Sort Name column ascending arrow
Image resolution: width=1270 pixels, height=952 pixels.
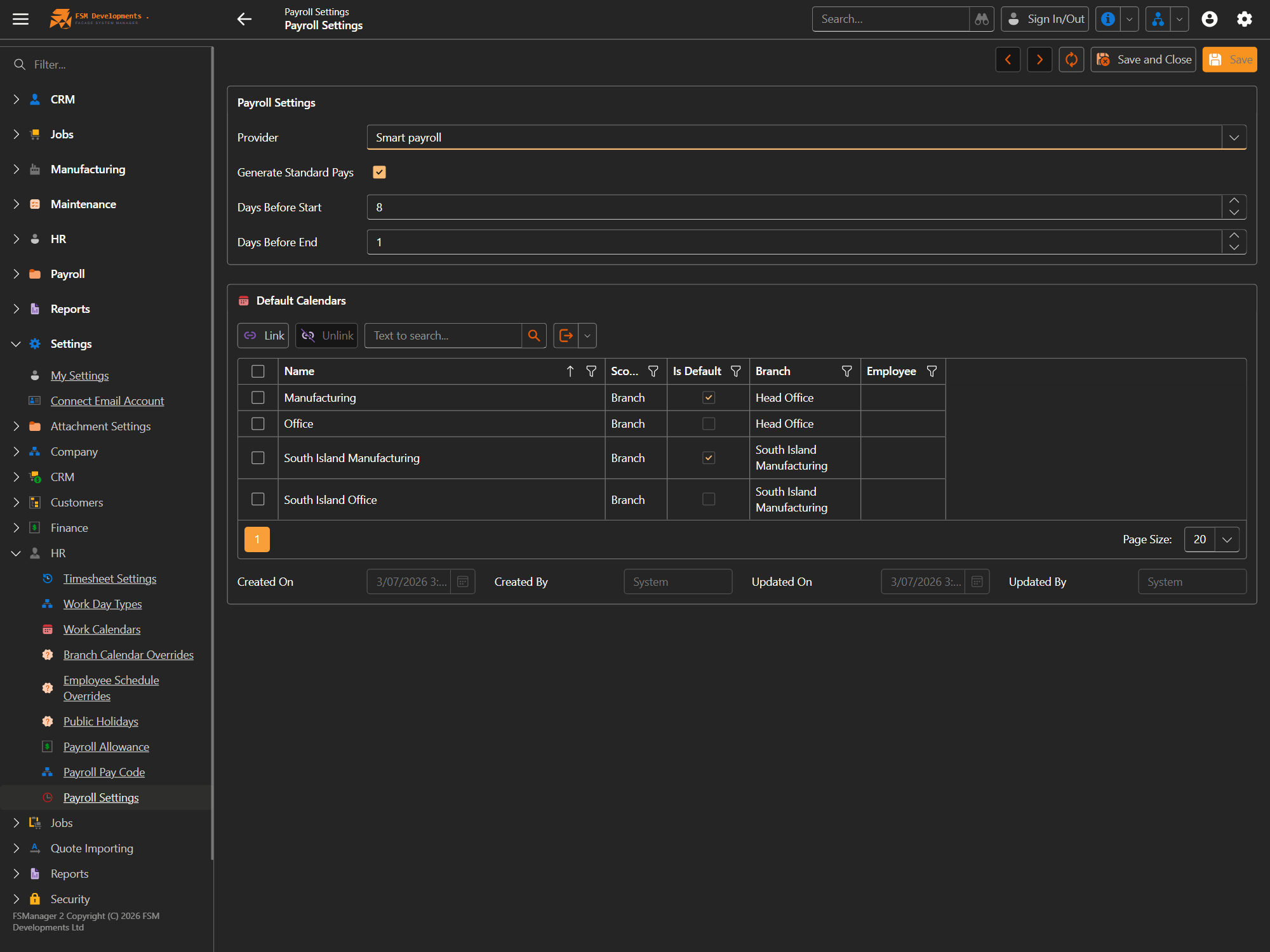click(570, 371)
